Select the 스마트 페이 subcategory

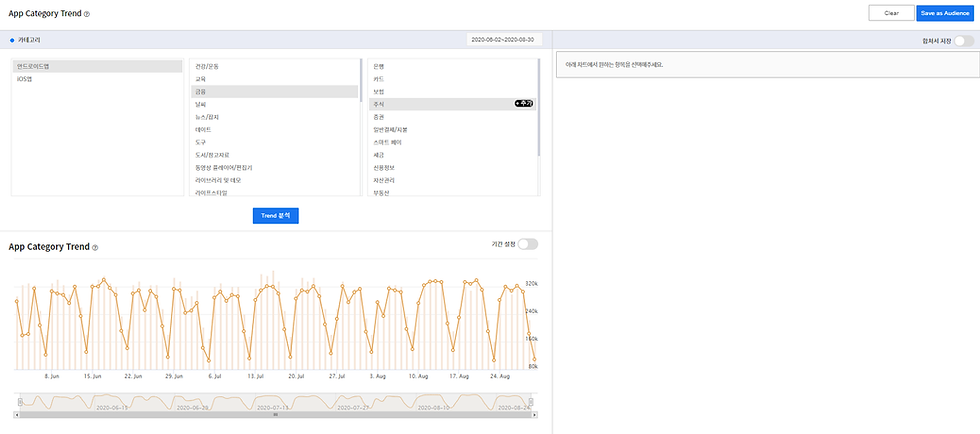click(452, 142)
